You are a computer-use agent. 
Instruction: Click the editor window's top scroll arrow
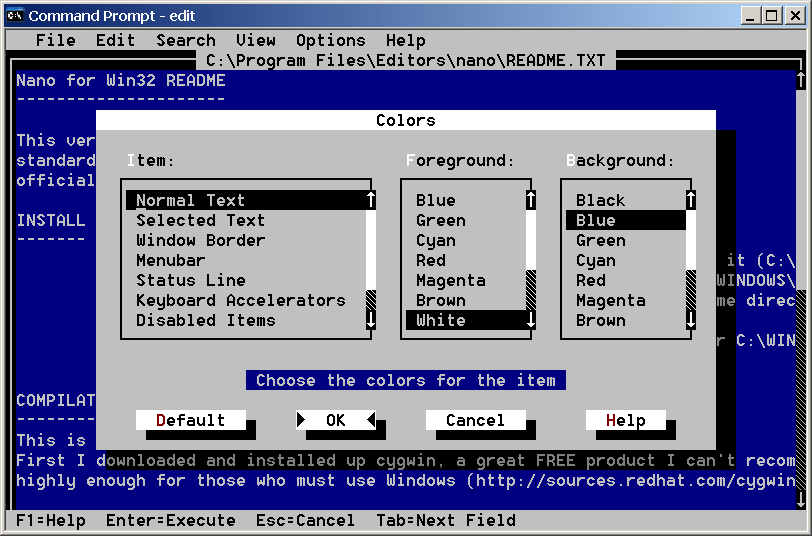(800, 81)
